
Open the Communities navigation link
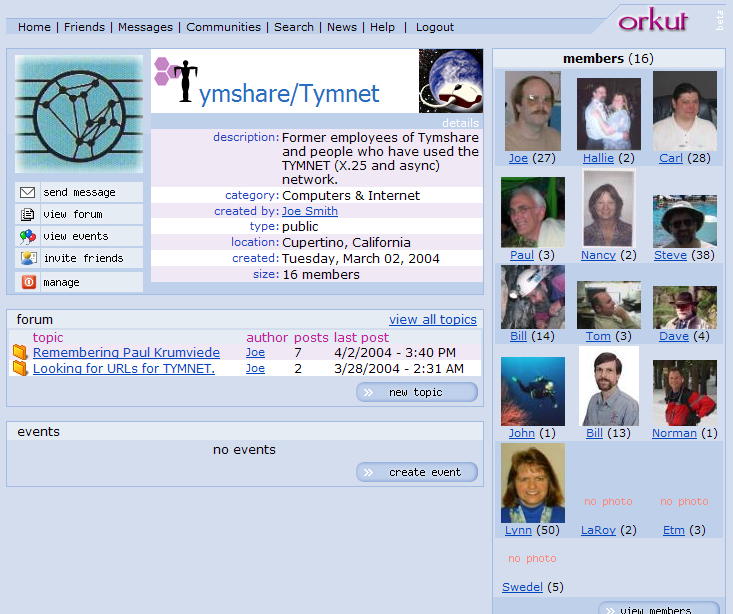click(x=223, y=27)
